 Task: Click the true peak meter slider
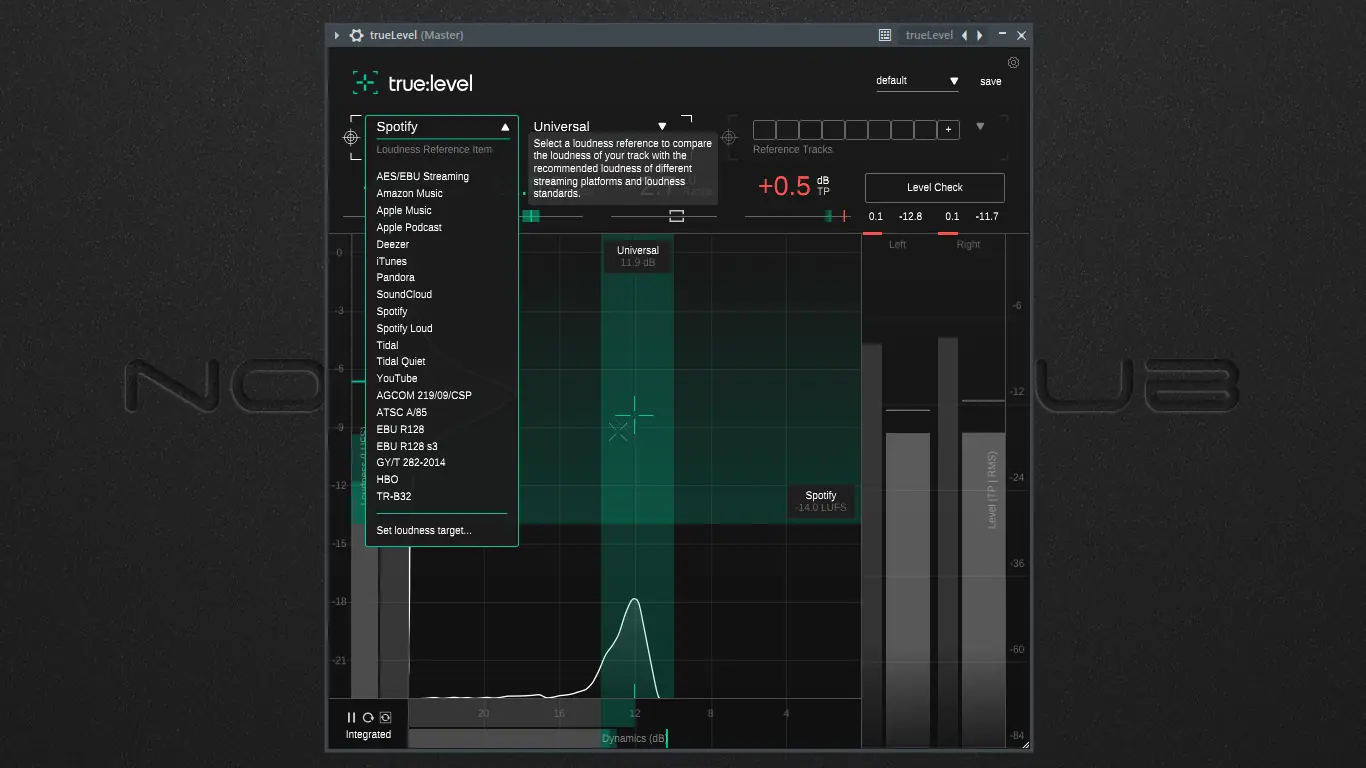pos(796,216)
